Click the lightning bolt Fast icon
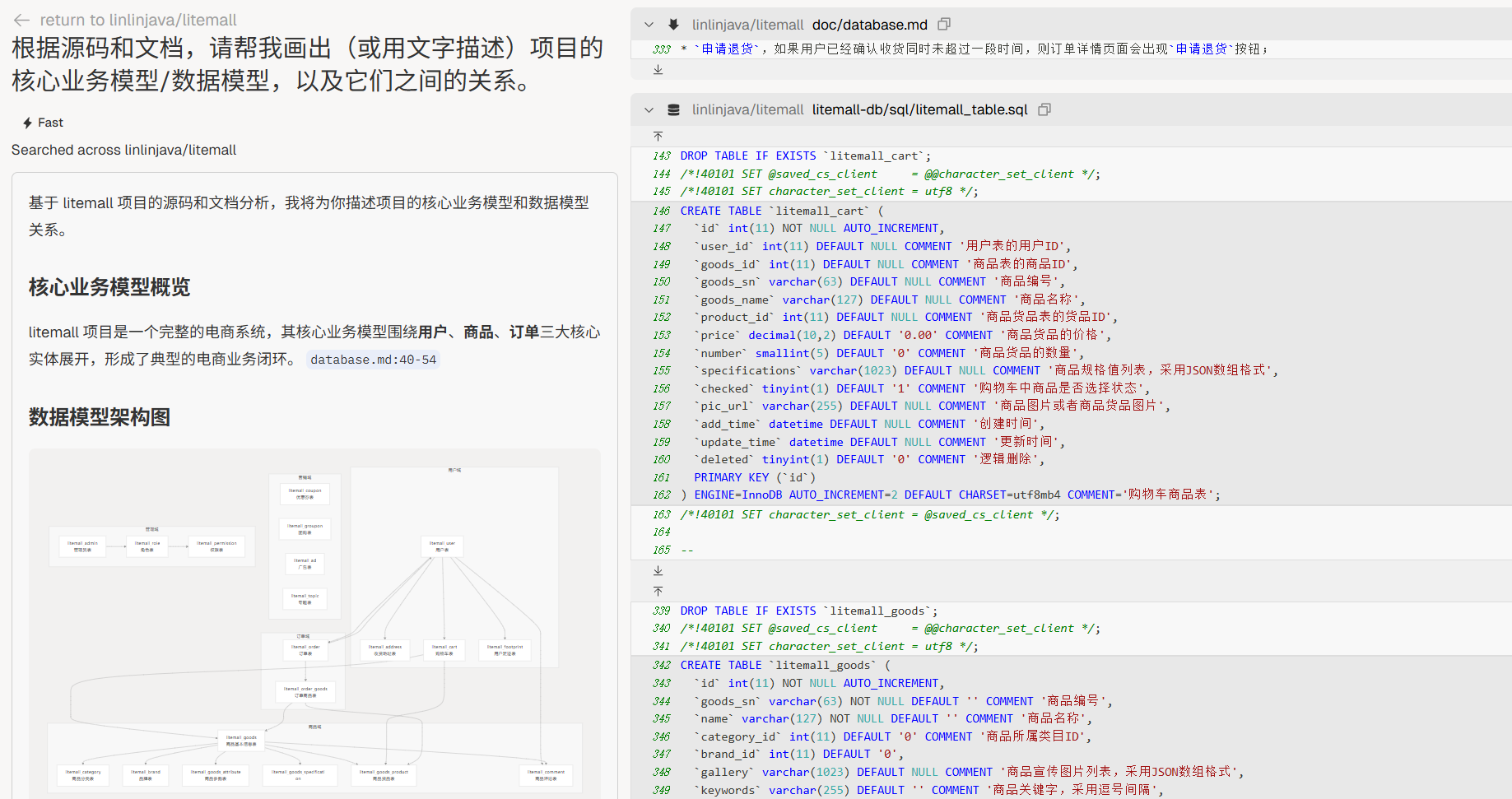Image resolution: width=1512 pixels, height=799 pixels. (x=27, y=123)
